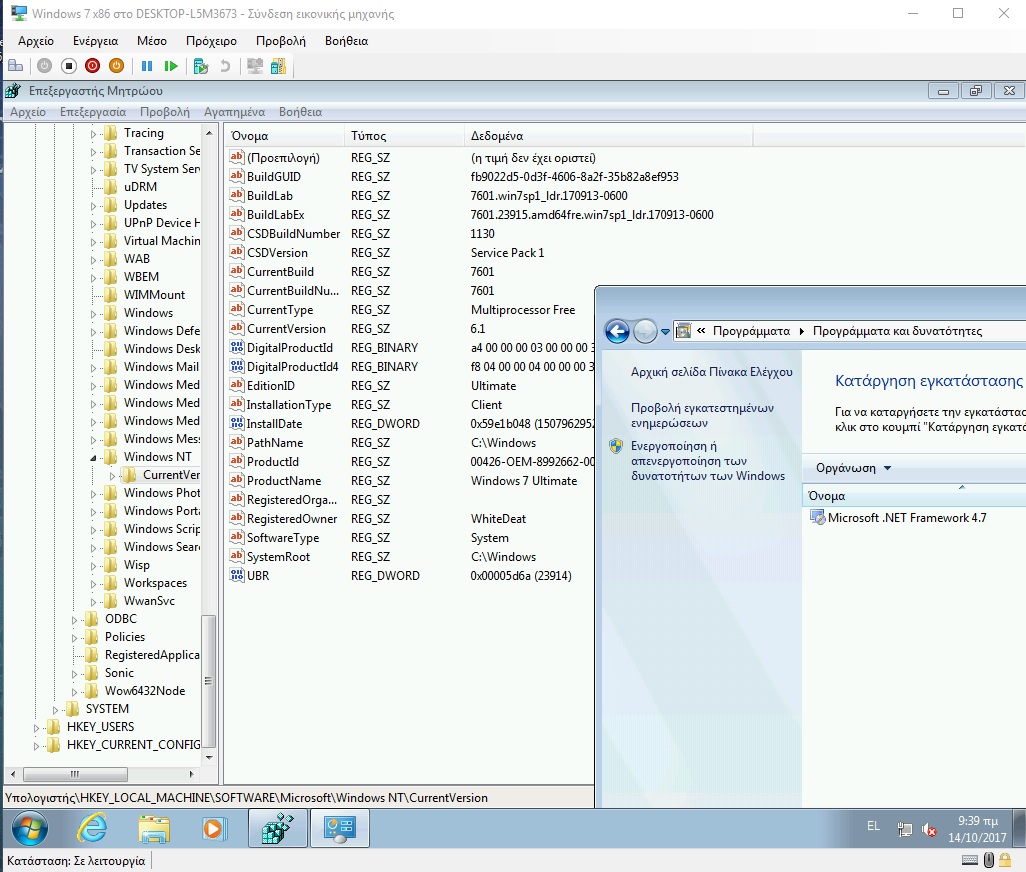Open the Windows Start button
Screen dimensions: 1026x872
[x=29, y=828]
